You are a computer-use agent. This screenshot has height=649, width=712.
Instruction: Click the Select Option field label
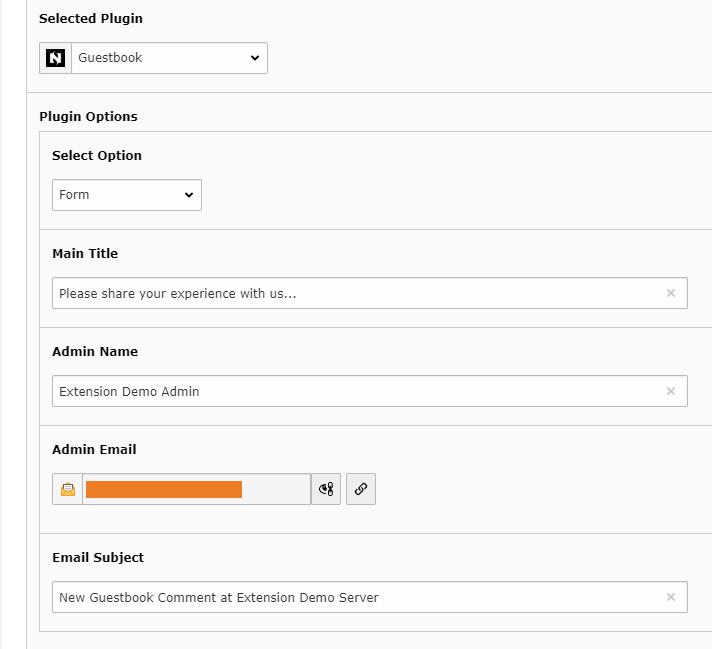pyautogui.click(x=97, y=155)
